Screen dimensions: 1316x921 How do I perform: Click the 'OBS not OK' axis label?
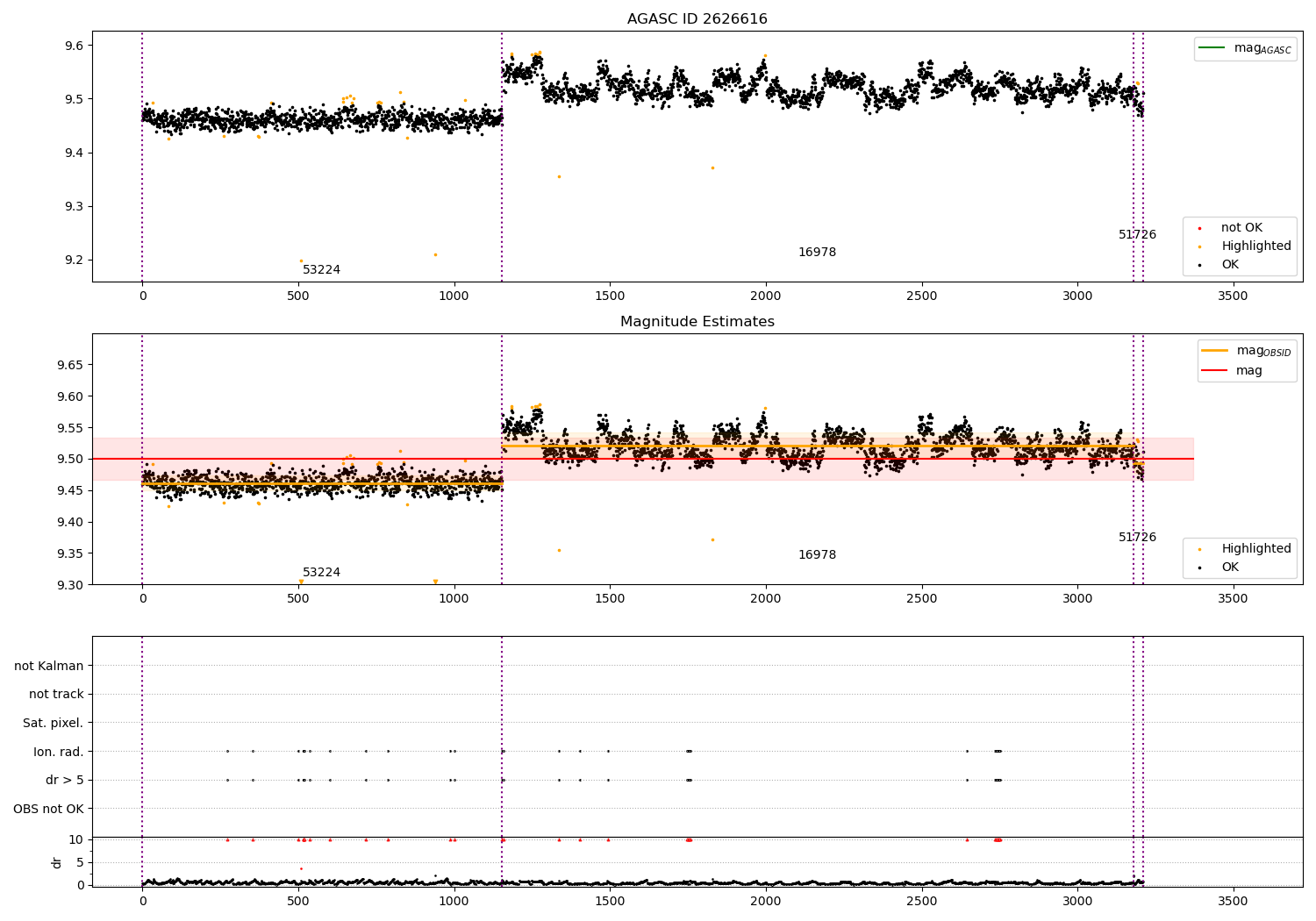pos(49,809)
